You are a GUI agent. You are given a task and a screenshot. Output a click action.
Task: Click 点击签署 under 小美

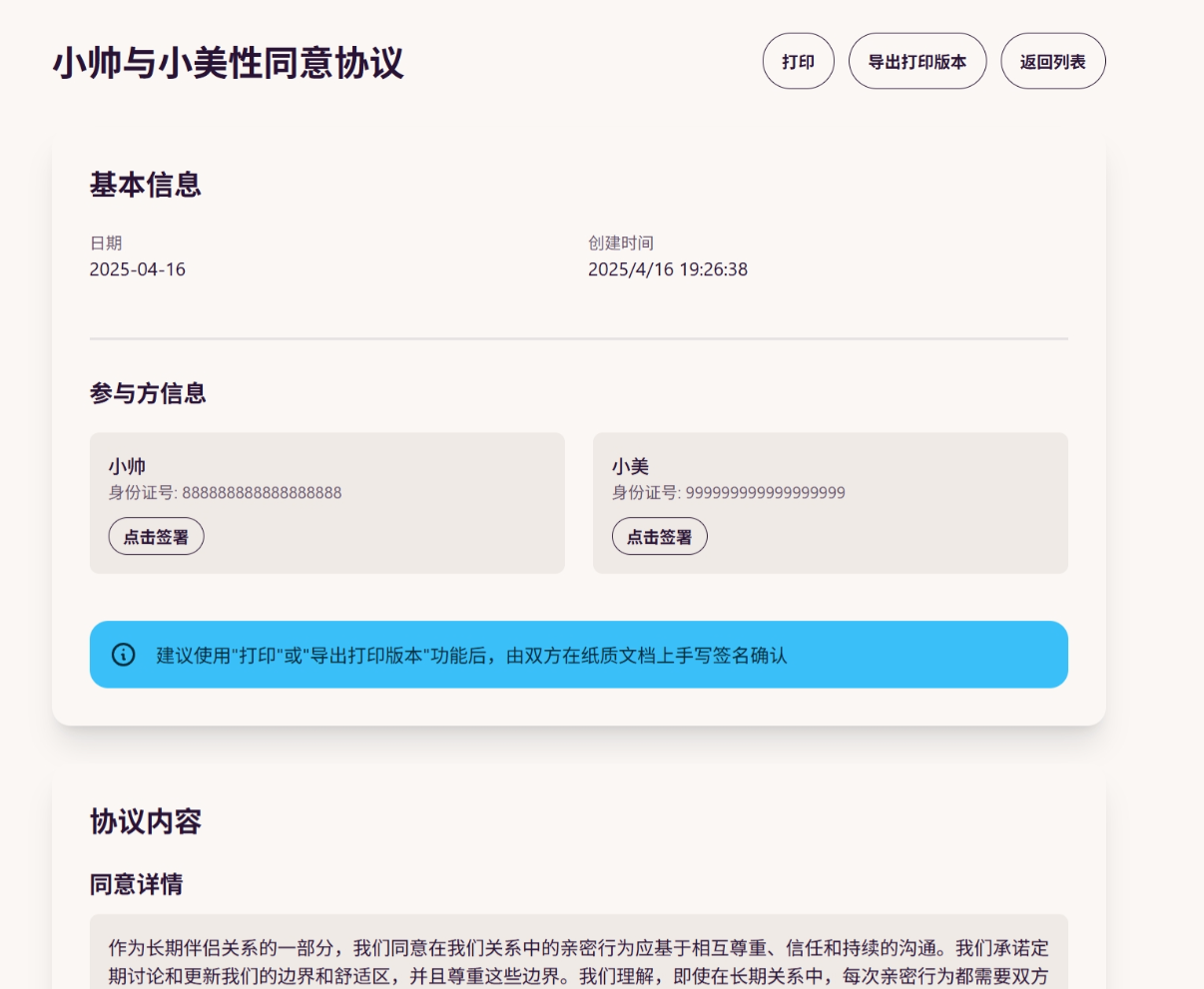(x=659, y=537)
